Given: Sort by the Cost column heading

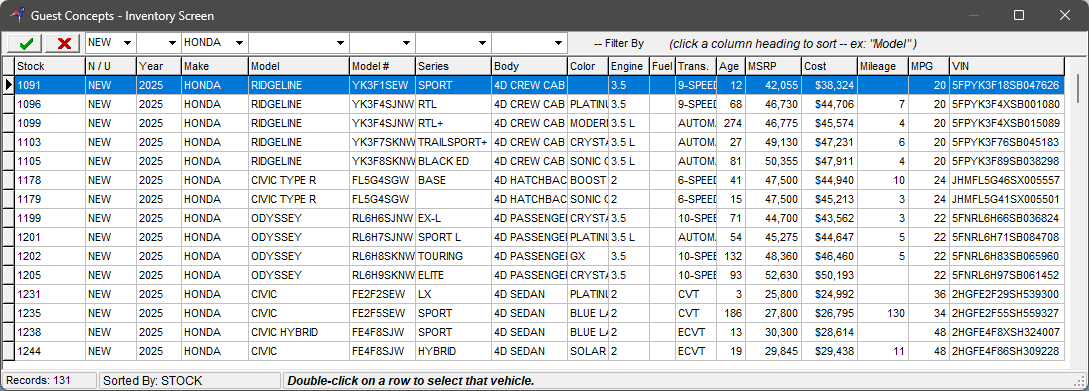Looking at the screenshot, I should pyautogui.click(x=829, y=66).
